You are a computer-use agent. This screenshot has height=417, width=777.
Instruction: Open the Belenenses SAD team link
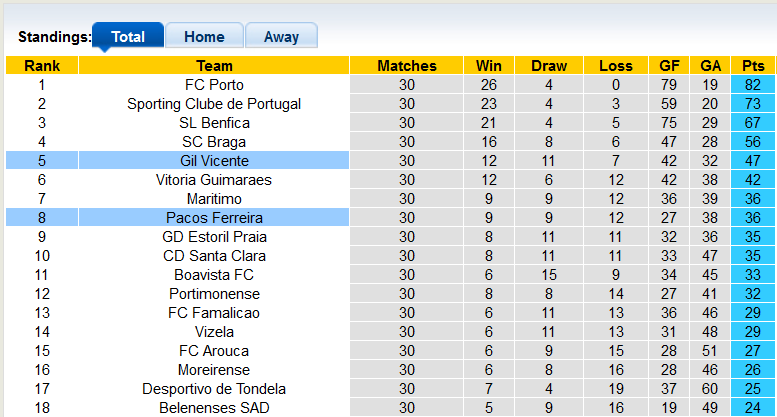[x=214, y=408]
